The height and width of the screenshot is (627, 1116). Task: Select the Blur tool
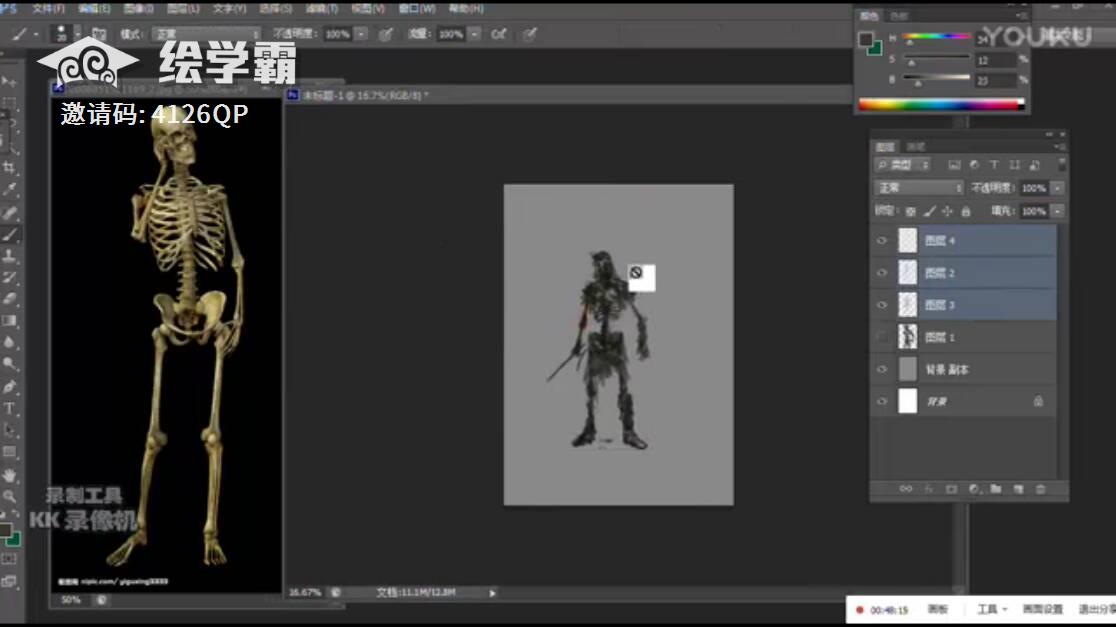point(9,342)
